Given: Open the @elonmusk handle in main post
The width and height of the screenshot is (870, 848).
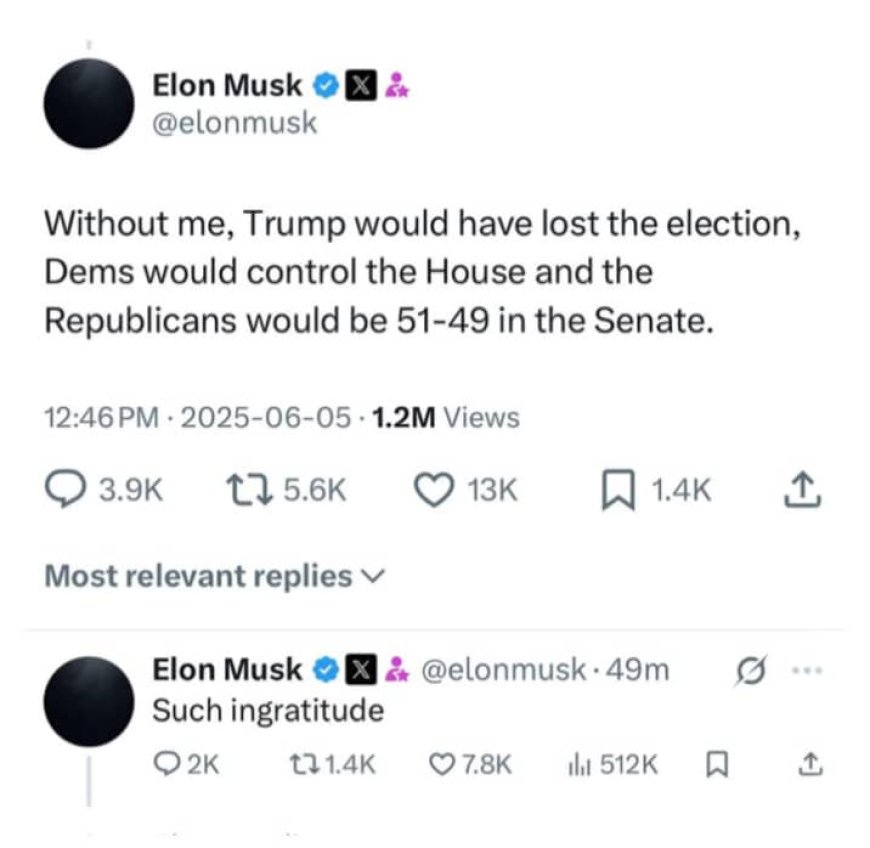Looking at the screenshot, I should (x=233, y=122).
